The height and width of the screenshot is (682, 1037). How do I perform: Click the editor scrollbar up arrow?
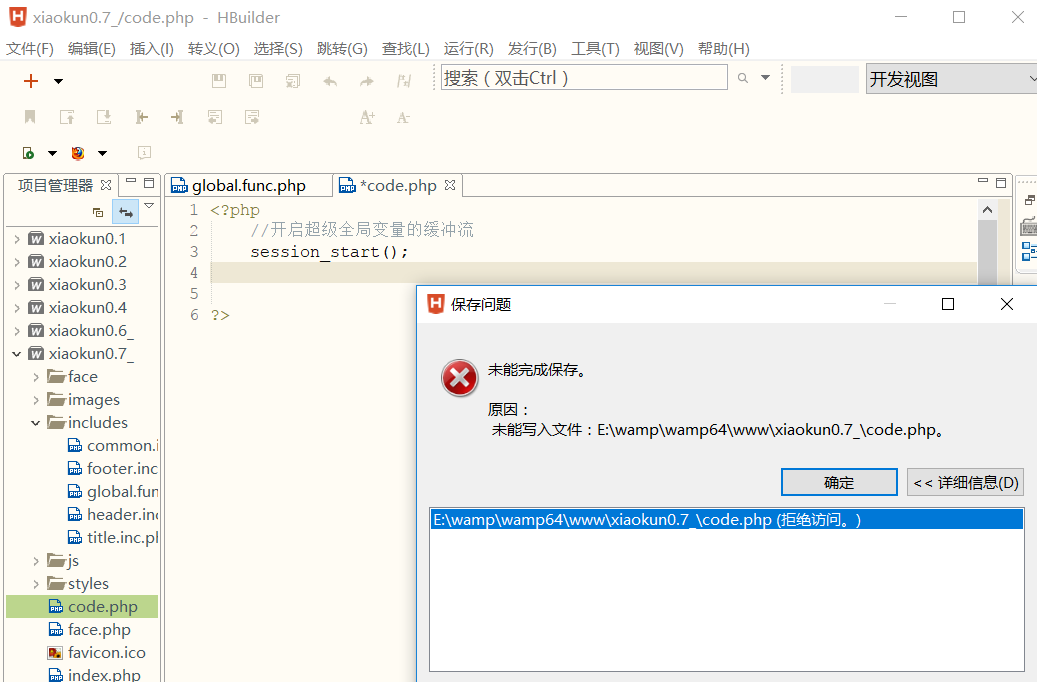click(988, 210)
